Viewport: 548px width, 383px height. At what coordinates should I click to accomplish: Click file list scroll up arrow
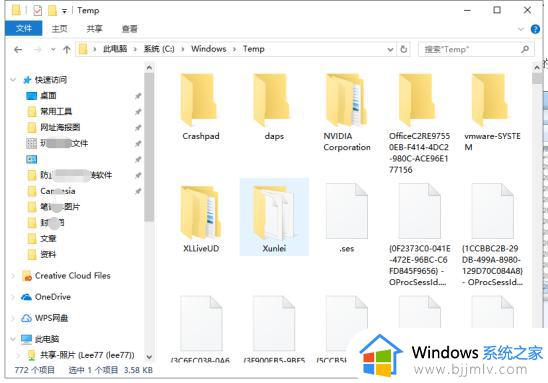537,67
